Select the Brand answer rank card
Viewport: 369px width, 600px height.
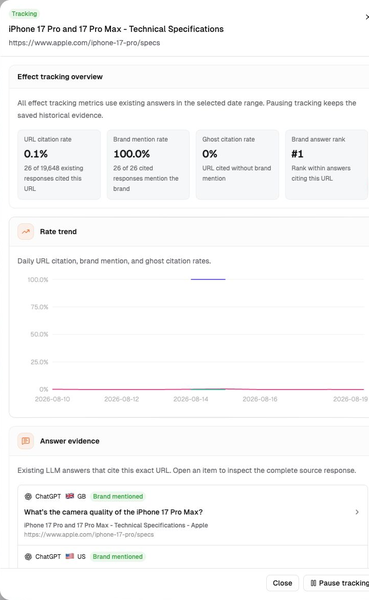(x=327, y=165)
